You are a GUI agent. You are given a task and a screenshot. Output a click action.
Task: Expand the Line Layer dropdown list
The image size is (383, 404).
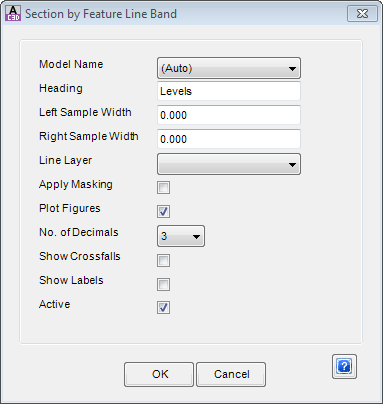click(x=229, y=164)
